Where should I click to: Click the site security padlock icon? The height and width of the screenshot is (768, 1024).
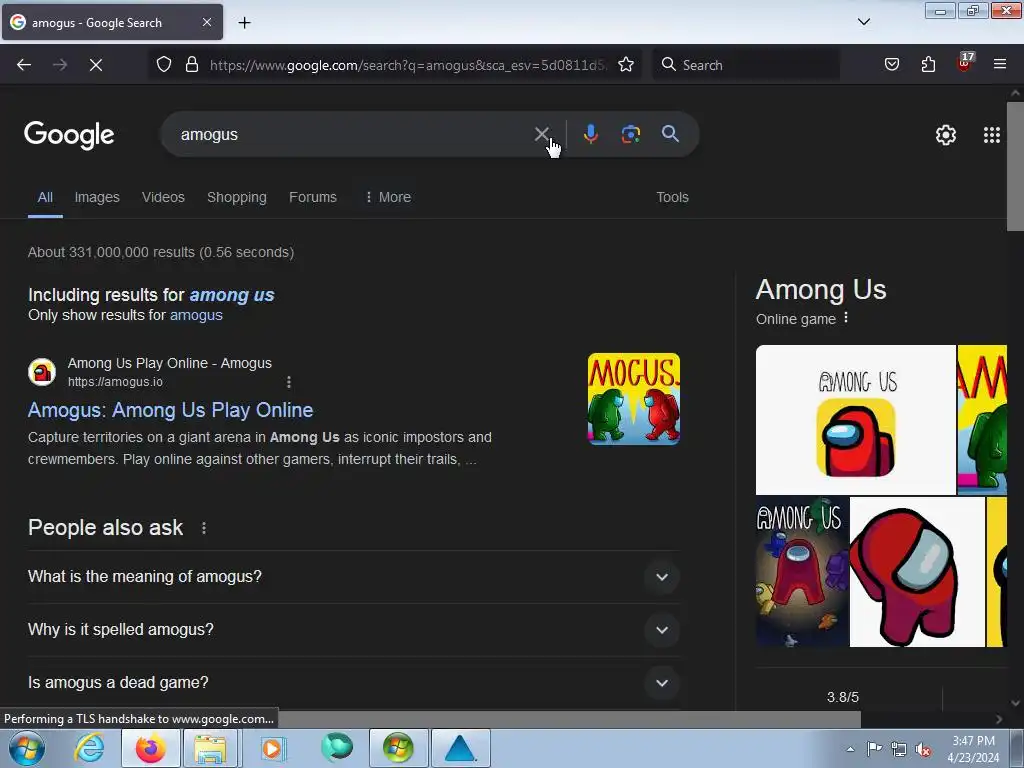click(x=191, y=65)
